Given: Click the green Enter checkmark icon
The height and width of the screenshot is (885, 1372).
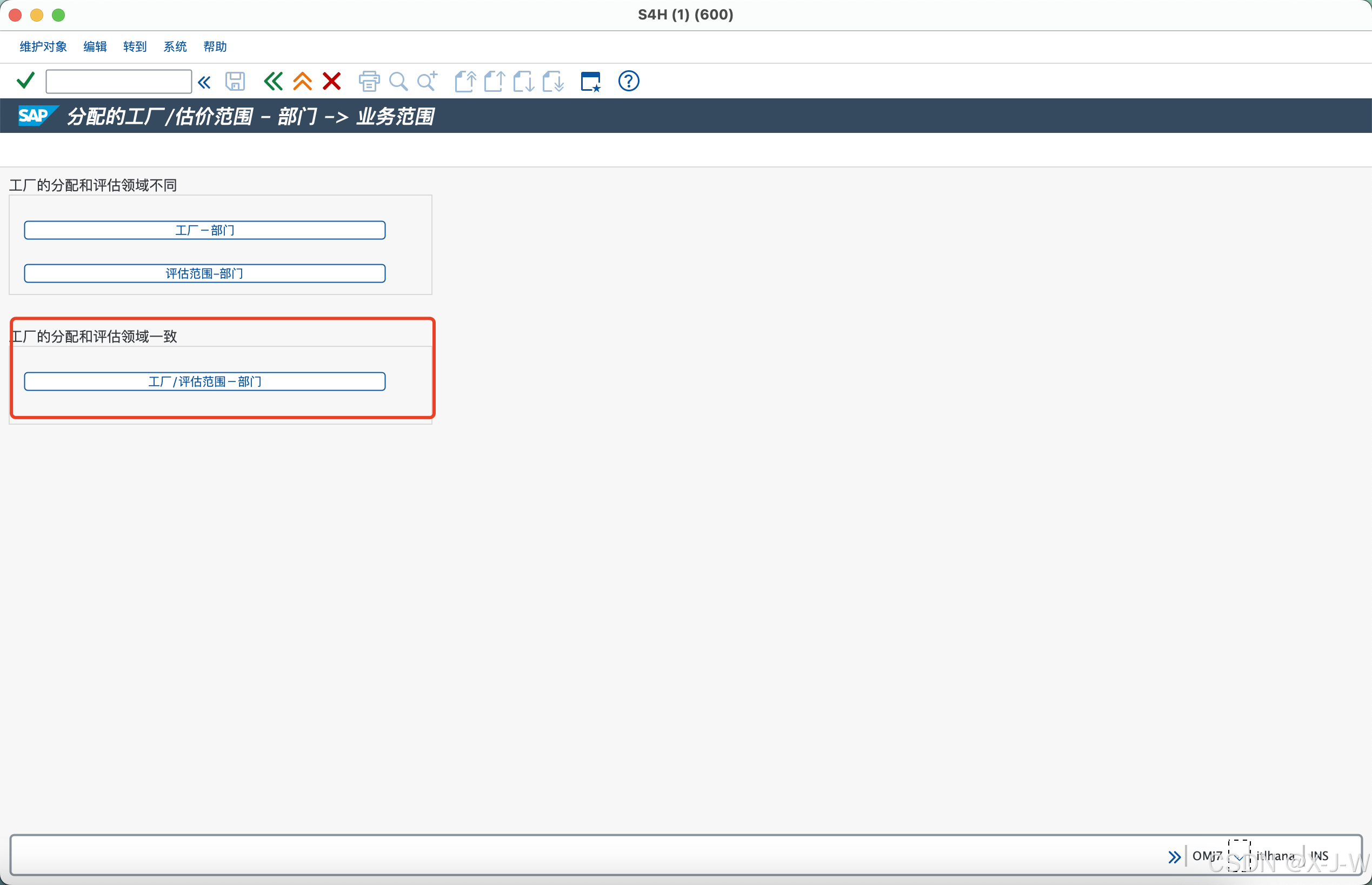Looking at the screenshot, I should click(25, 81).
